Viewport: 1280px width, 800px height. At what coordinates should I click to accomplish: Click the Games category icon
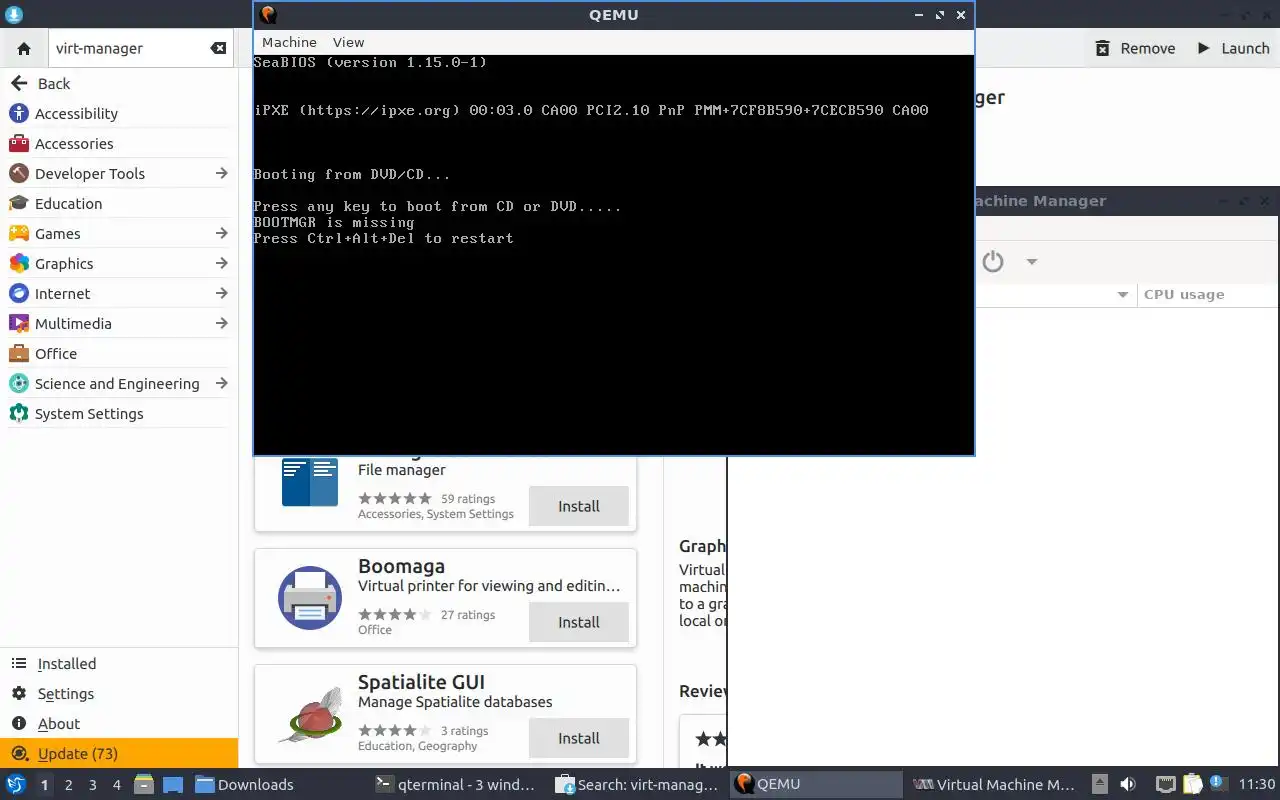click(19, 233)
